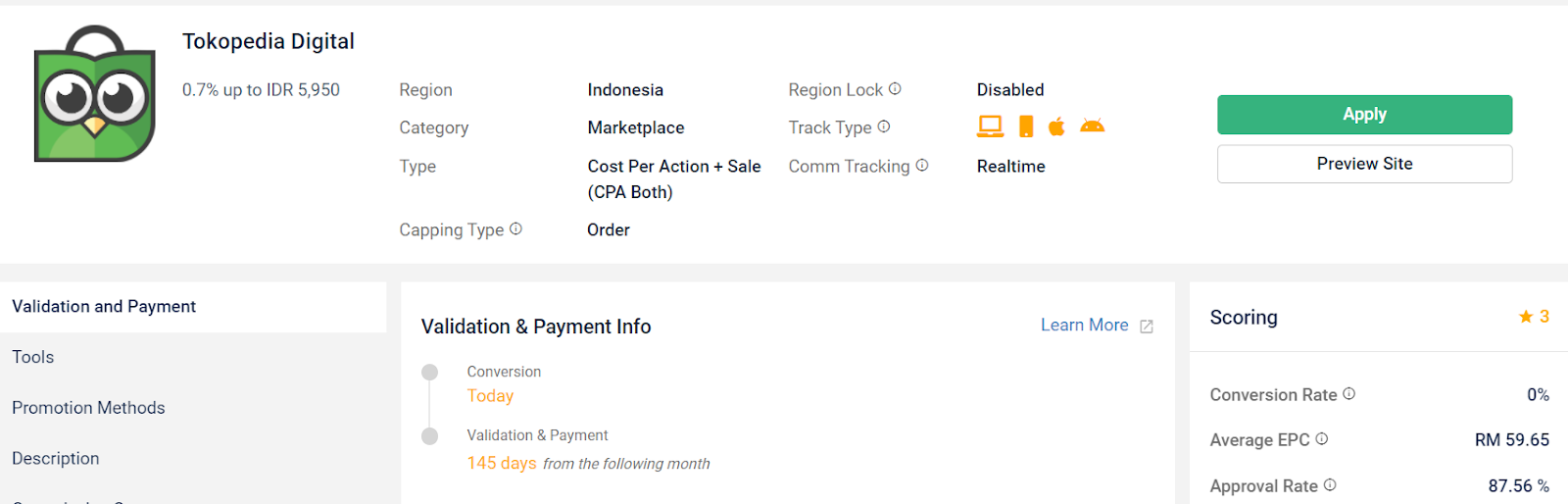Viewport: 1568px width, 504px height.
Task: Click the Average EPC label
Action: point(1259,440)
